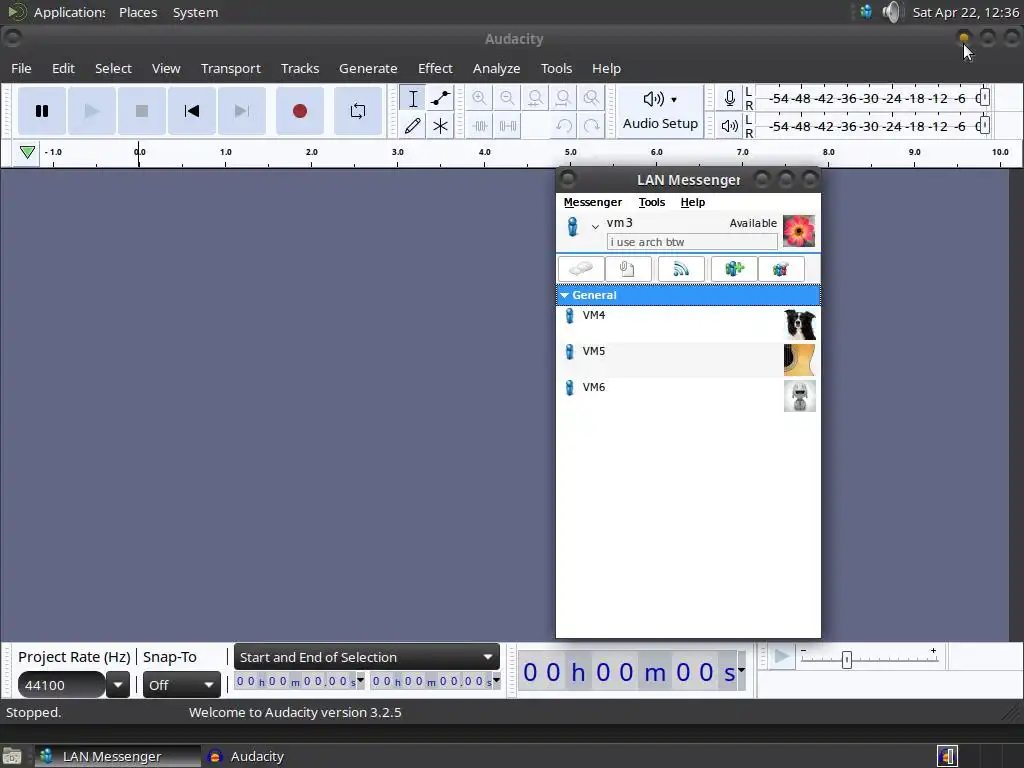Select the Draw pencil tool
Screen dimensions: 1024x768
tap(413, 125)
